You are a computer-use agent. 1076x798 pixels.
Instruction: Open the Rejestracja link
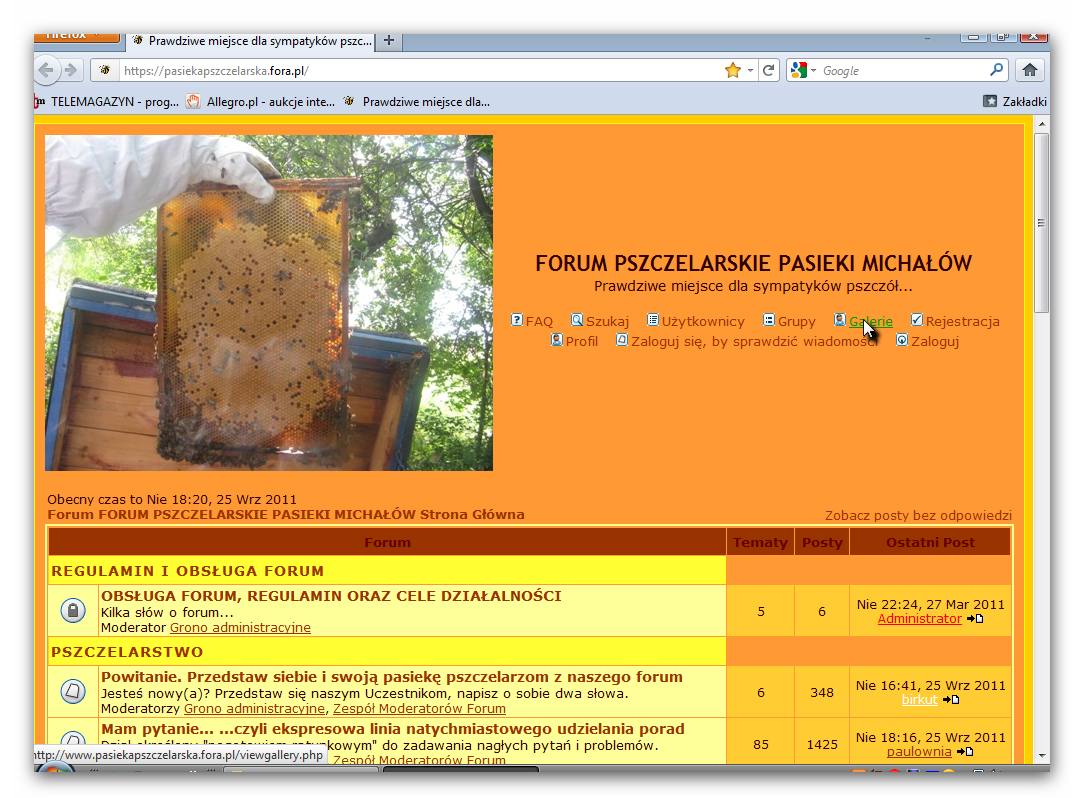(x=962, y=321)
